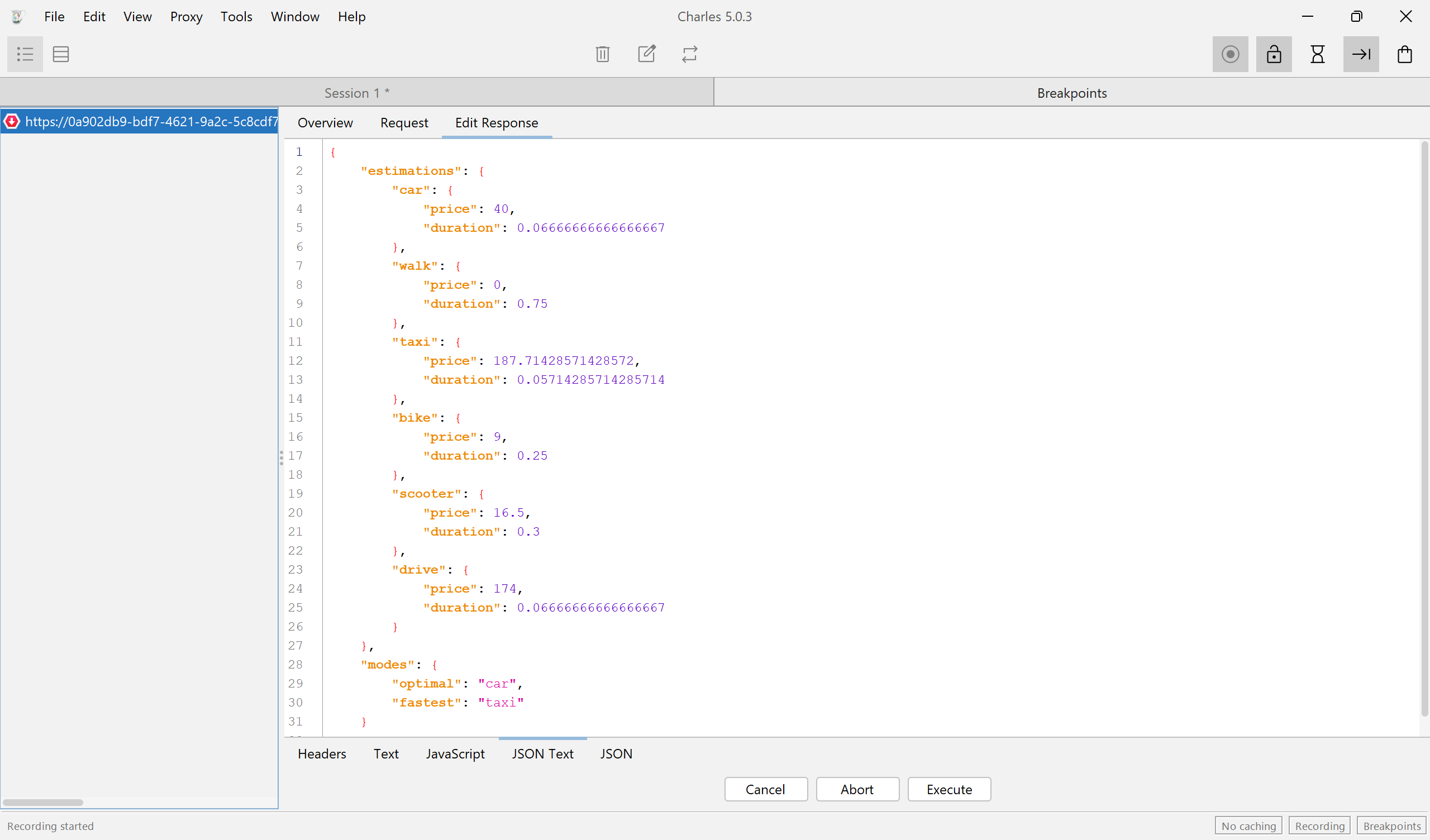The height and width of the screenshot is (840, 1430).
Task: Open the Breakpoints session tab
Action: pos(1071,93)
